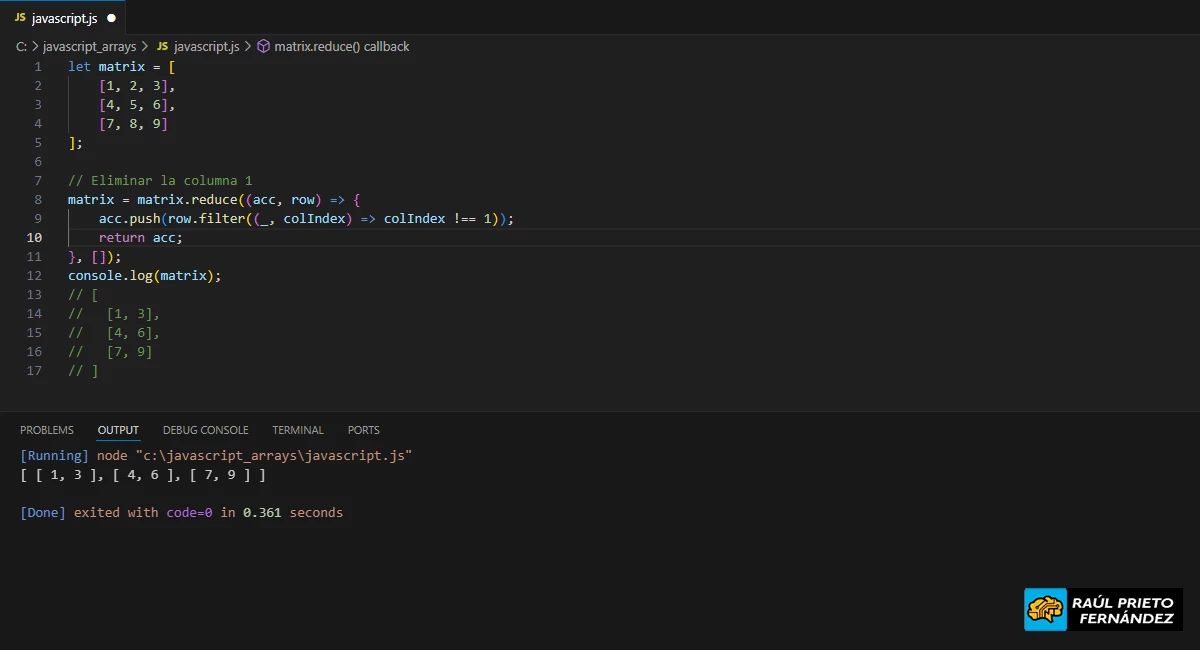The width and height of the screenshot is (1200, 650).
Task: Select the PROBLEMS panel tab
Action: tap(47, 429)
